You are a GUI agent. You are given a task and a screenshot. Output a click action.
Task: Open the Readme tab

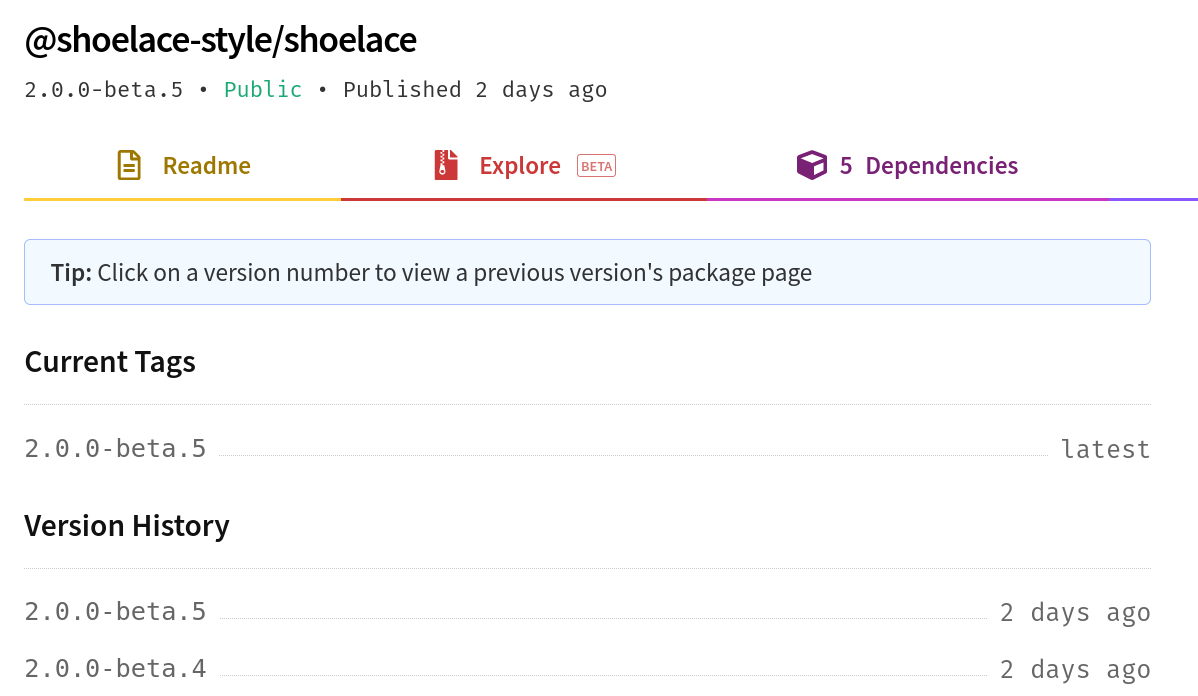click(183, 166)
